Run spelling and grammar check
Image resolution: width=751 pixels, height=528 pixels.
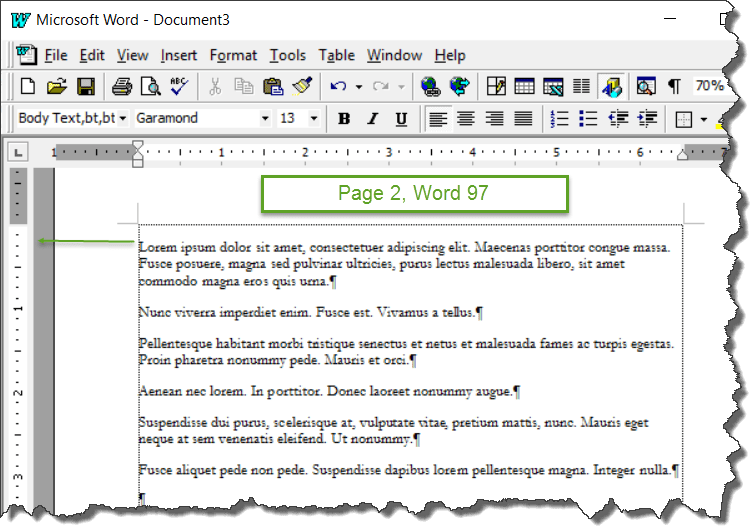click(x=179, y=87)
